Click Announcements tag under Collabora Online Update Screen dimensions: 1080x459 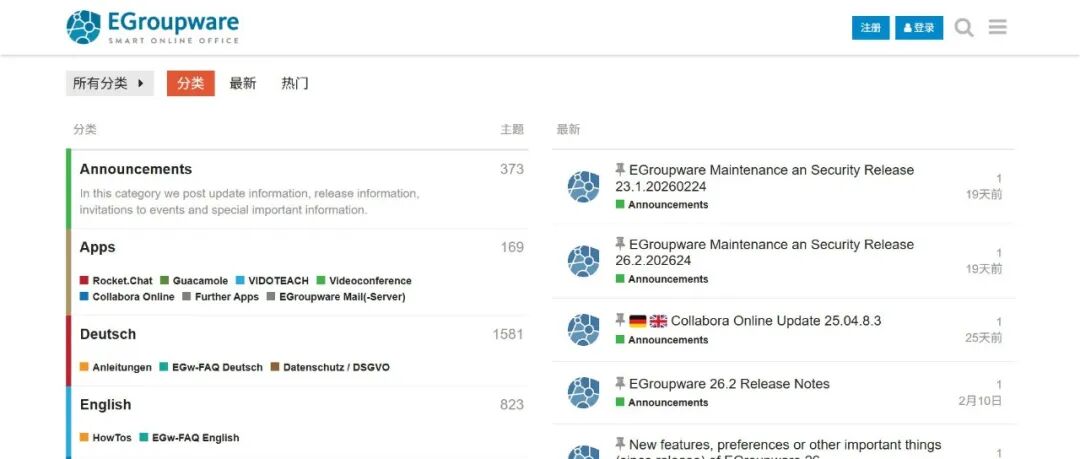[x=662, y=340]
